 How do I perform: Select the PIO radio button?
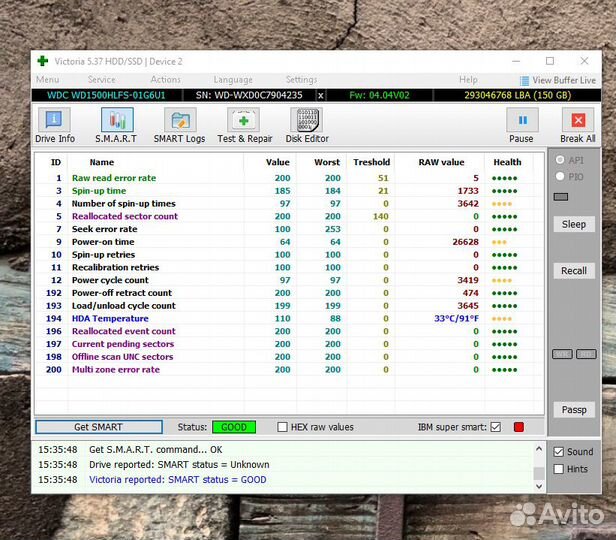click(x=560, y=176)
